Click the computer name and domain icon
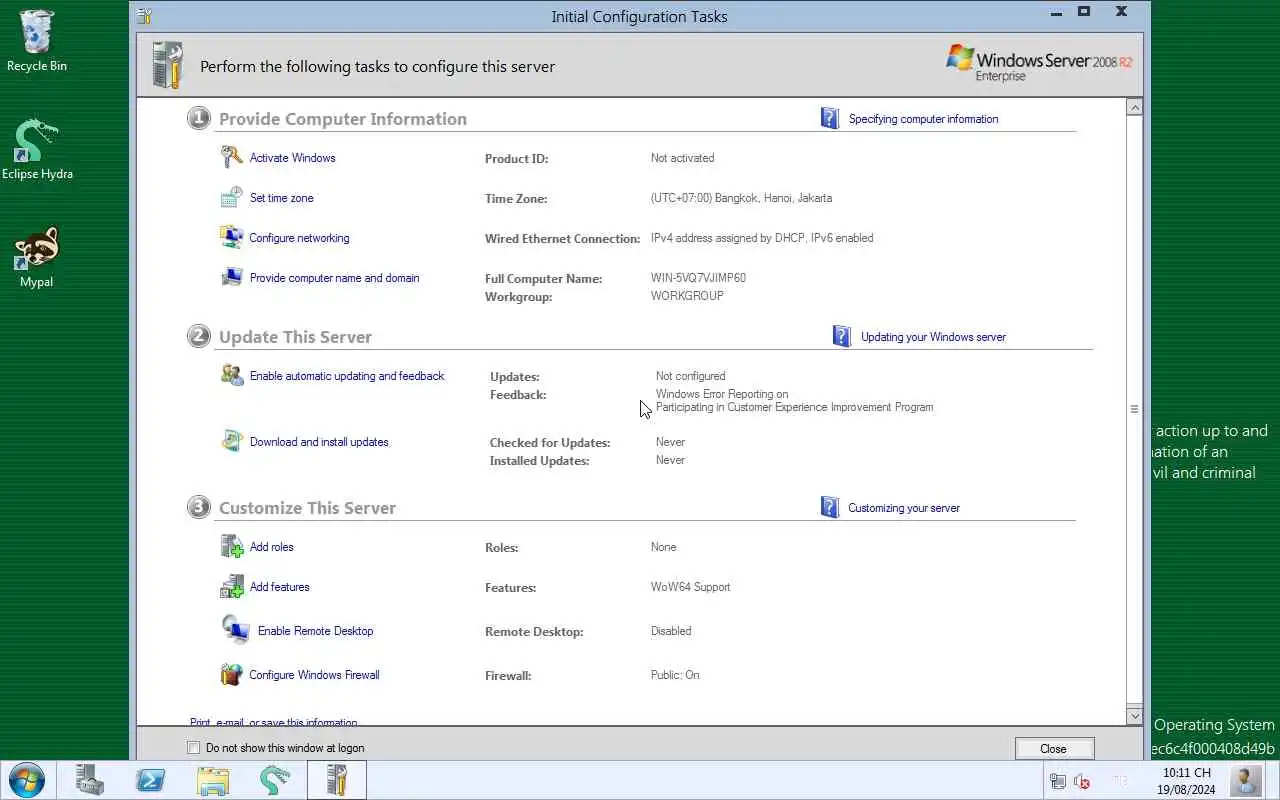This screenshot has width=1280, height=800. (232, 277)
